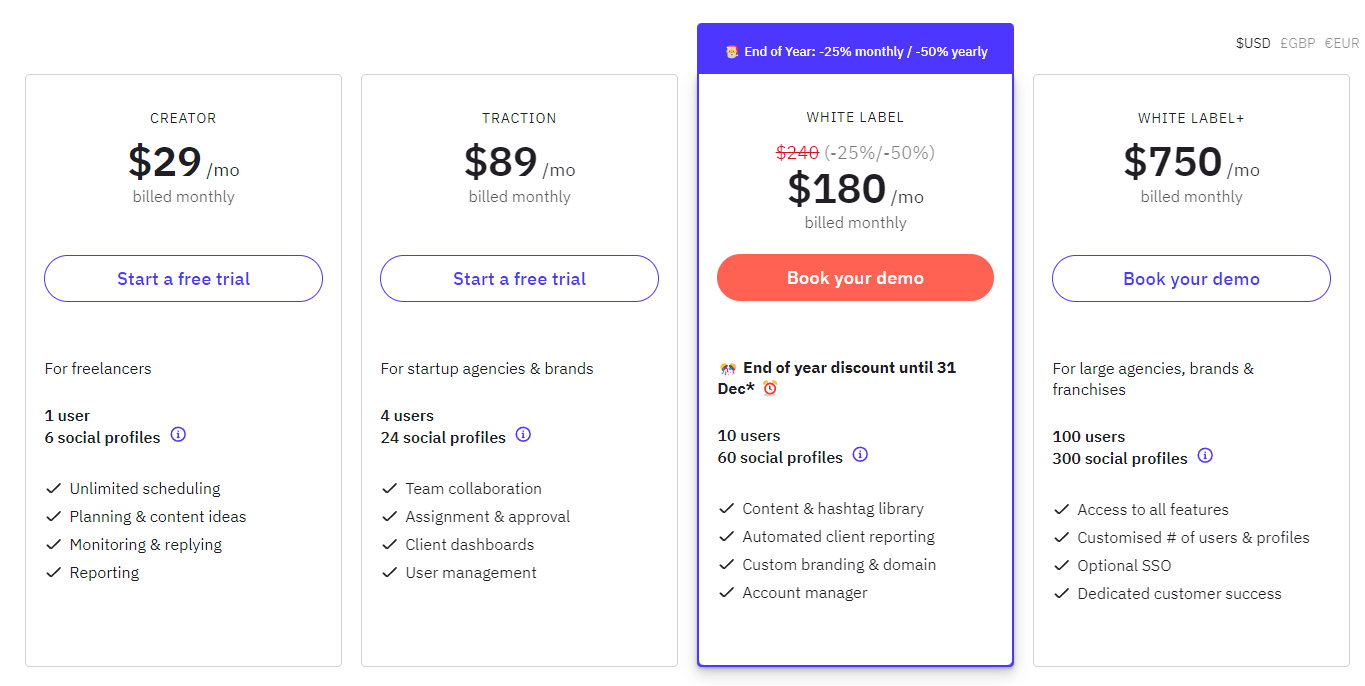Viewport: 1365px width, 686px height.
Task: Switch currency to €EUR
Action: click(1341, 43)
